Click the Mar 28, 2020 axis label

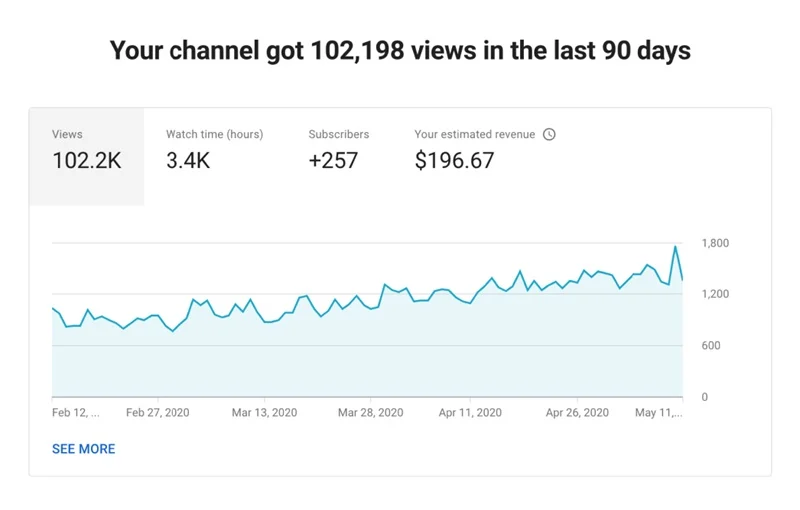pos(370,412)
